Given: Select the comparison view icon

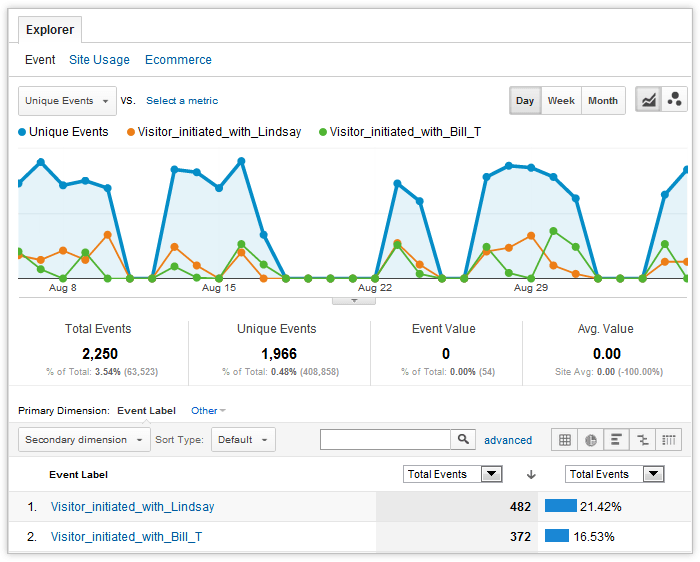Looking at the screenshot, I should [x=643, y=439].
